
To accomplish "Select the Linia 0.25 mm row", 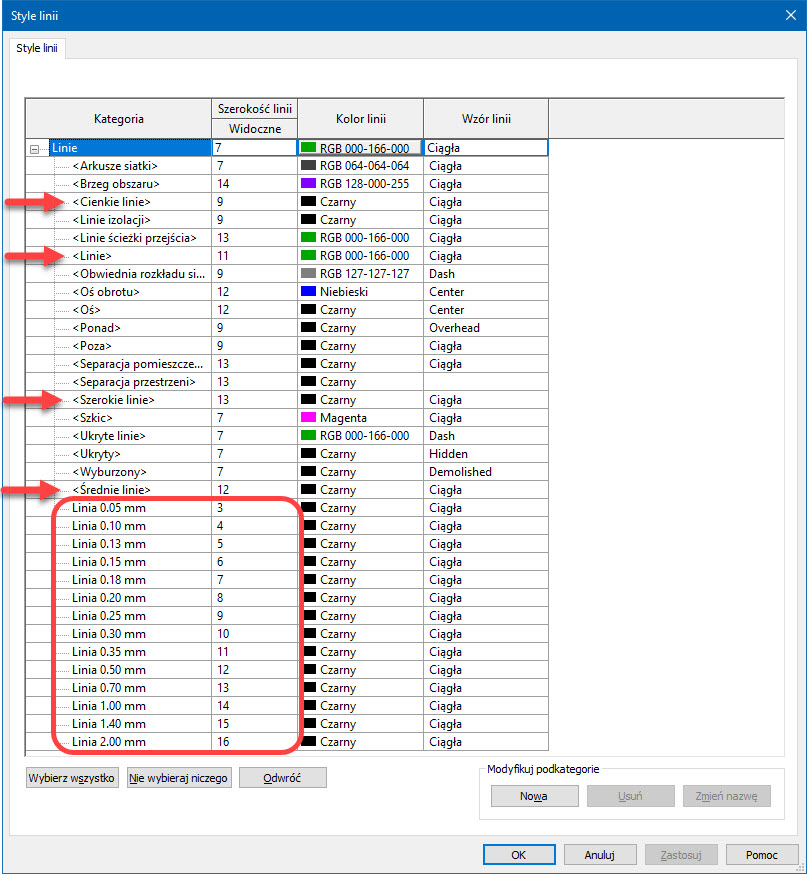I will [x=109, y=616].
